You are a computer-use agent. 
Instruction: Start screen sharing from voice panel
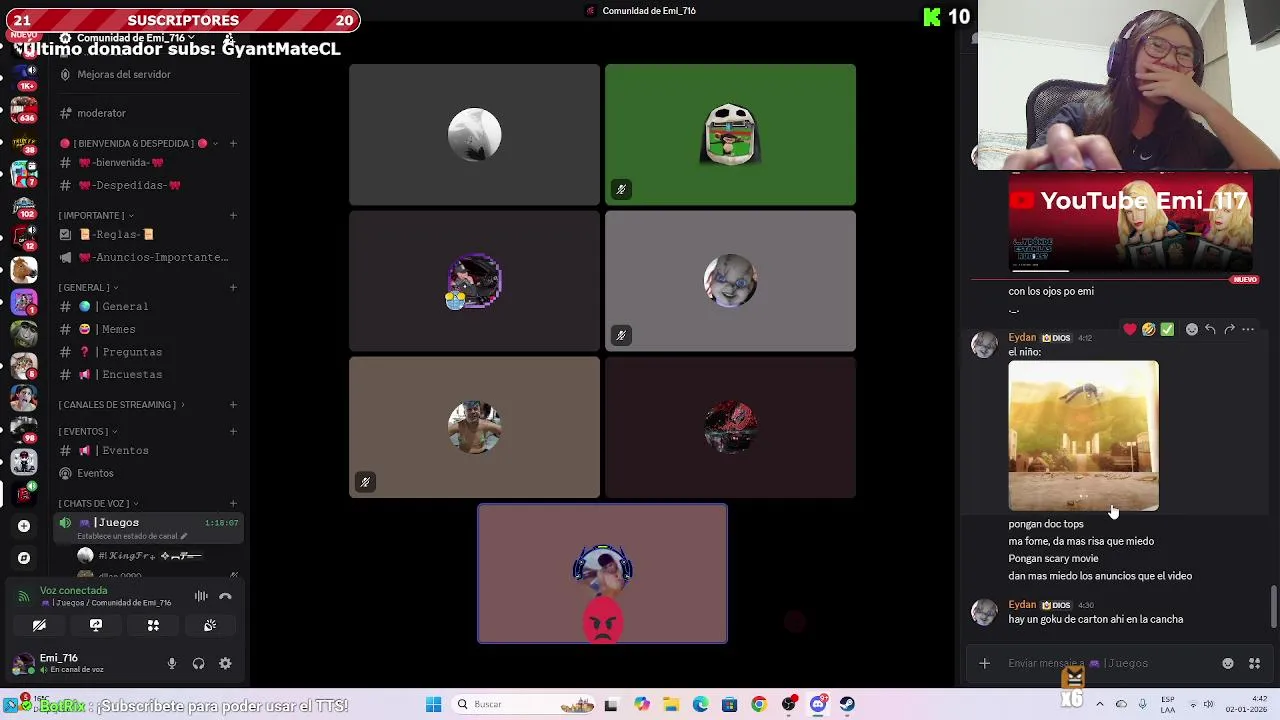(x=96, y=625)
